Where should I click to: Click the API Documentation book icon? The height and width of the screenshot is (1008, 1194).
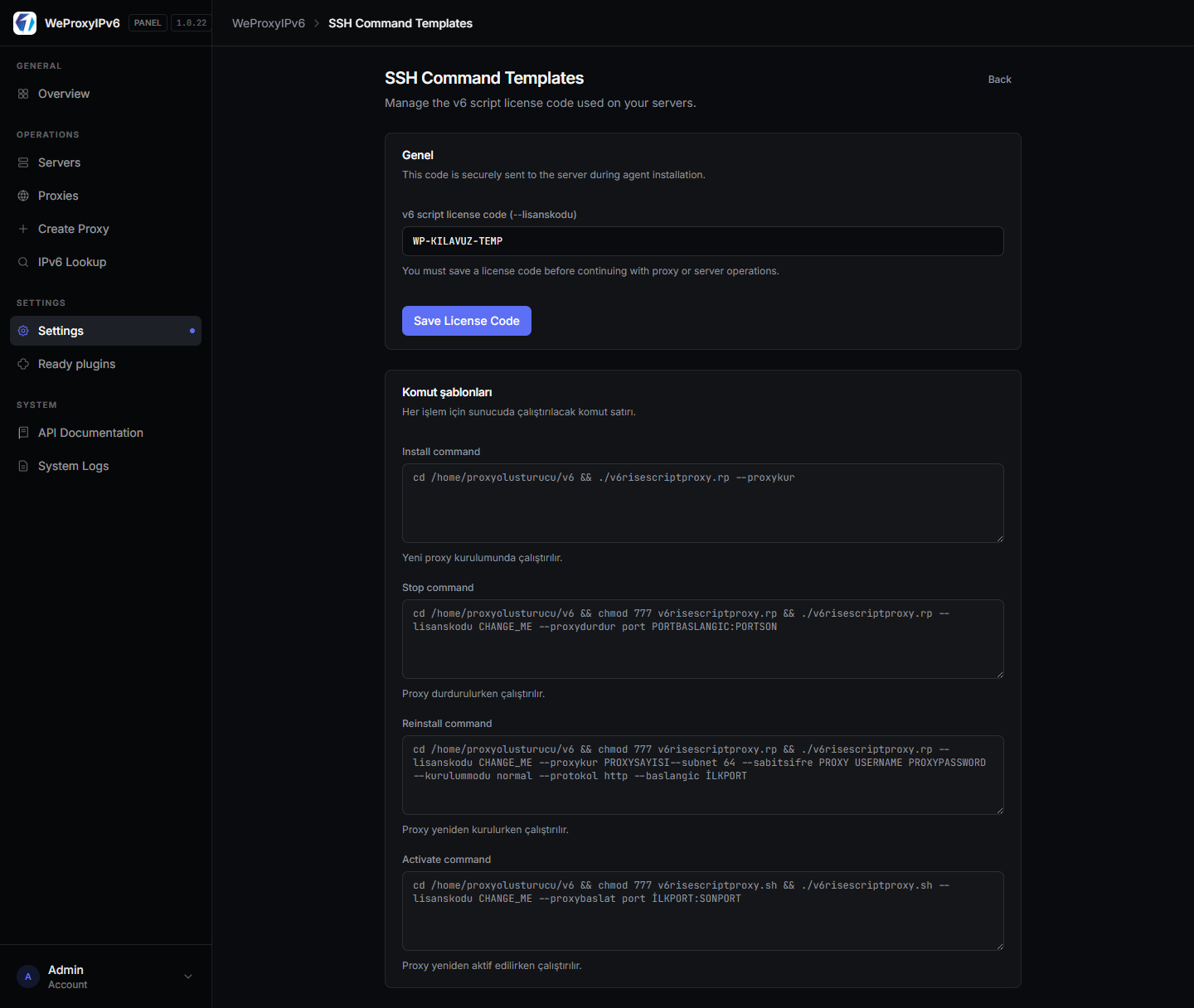[23, 433]
